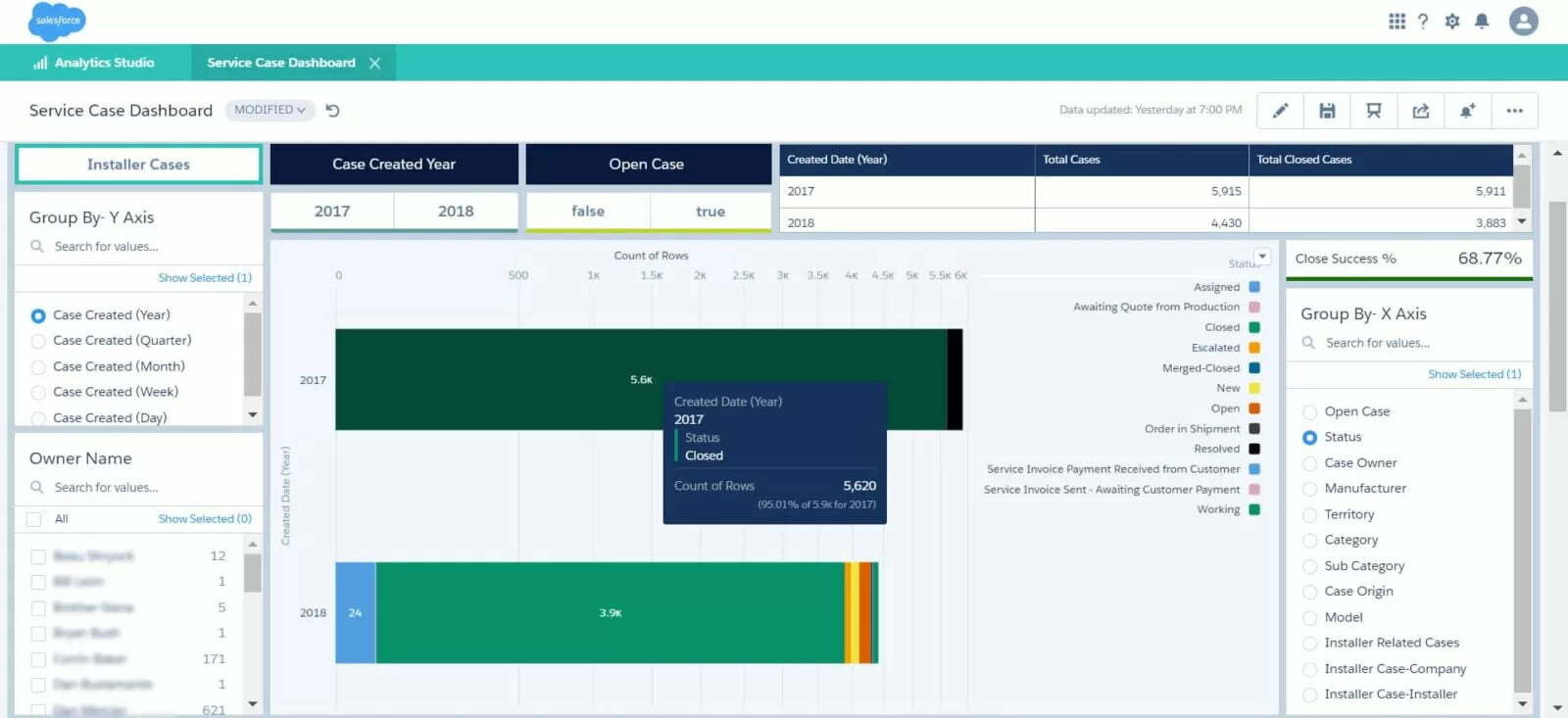The width and height of the screenshot is (1568, 718).
Task: Click Group By- Y Axis search field
Action: tap(138, 247)
